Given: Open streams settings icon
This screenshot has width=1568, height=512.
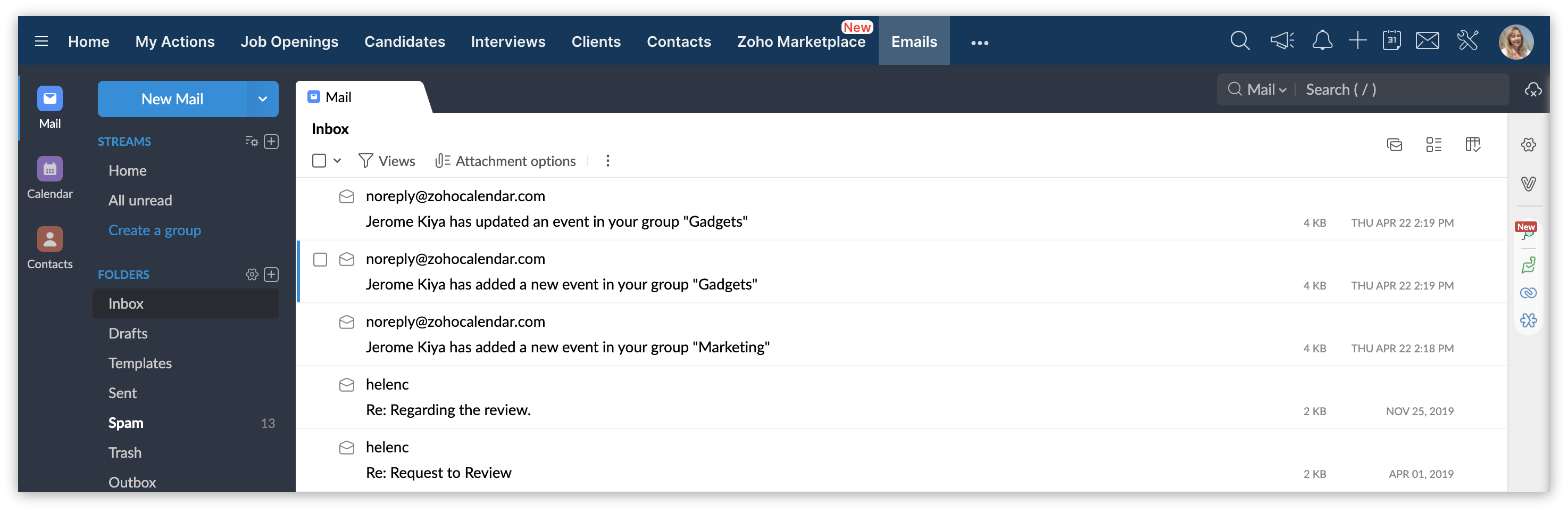Looking at the screenshot, I should [x=252, y=141].
